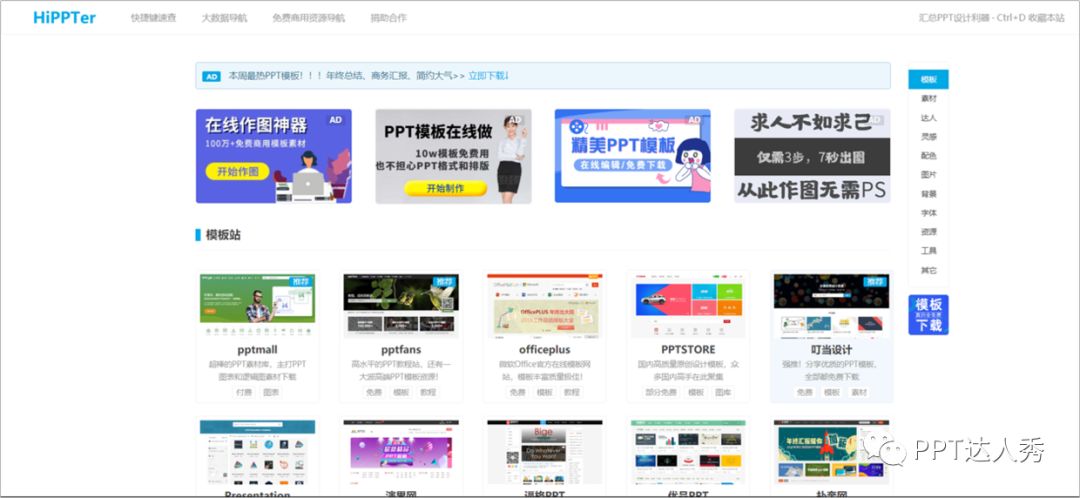Select 灵感 in the side category list

[x=928, y=136]
